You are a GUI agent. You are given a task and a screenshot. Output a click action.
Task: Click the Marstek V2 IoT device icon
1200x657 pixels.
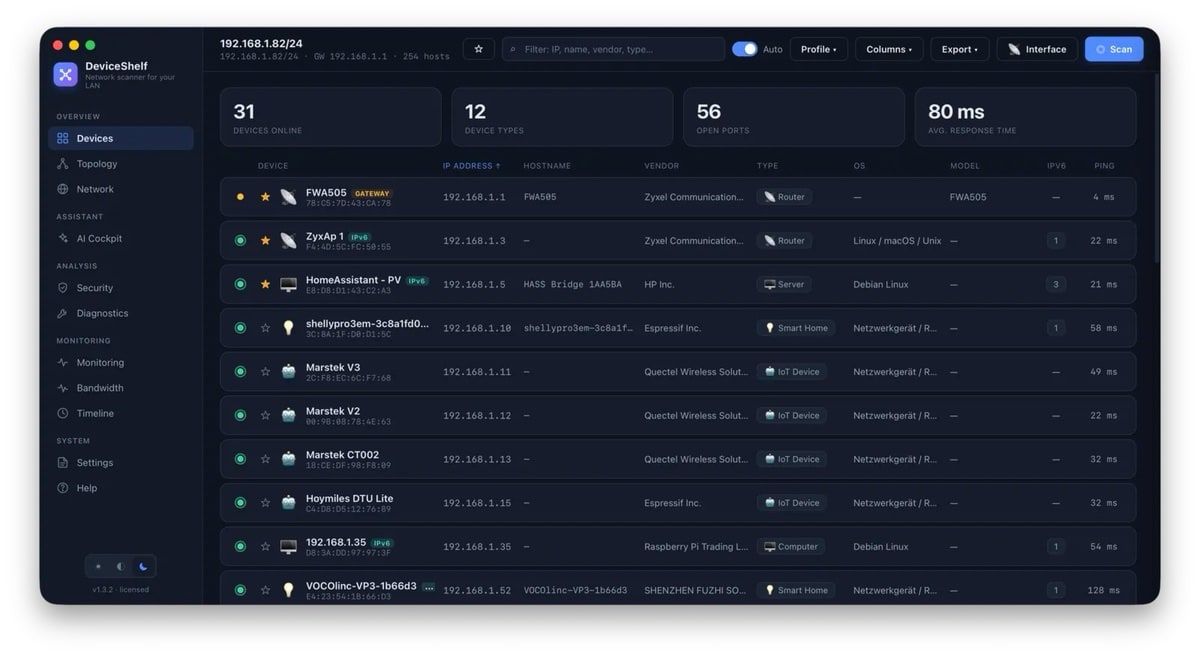pos(288,415)
